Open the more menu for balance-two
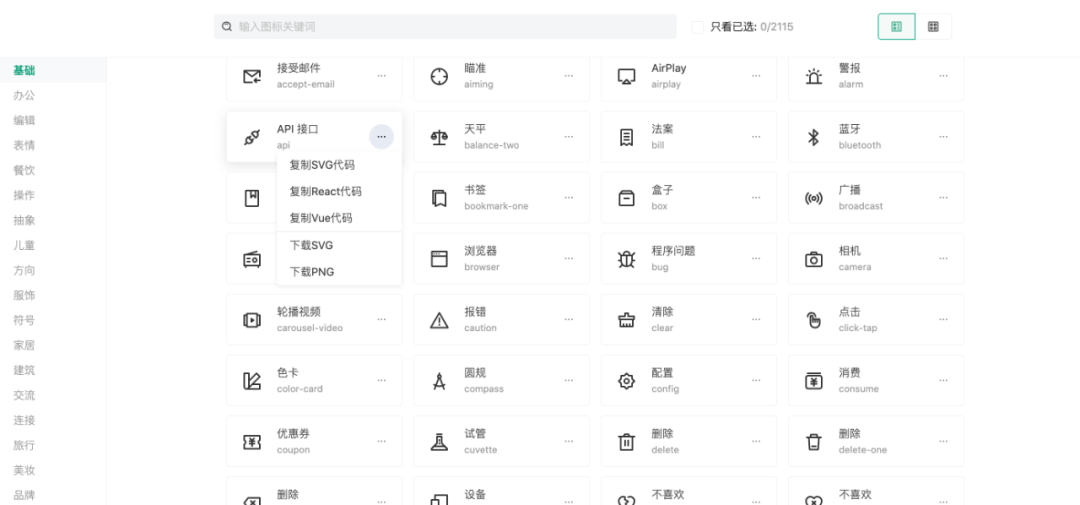Viewport: 1080px width, 505px height. tap(569, 136)
